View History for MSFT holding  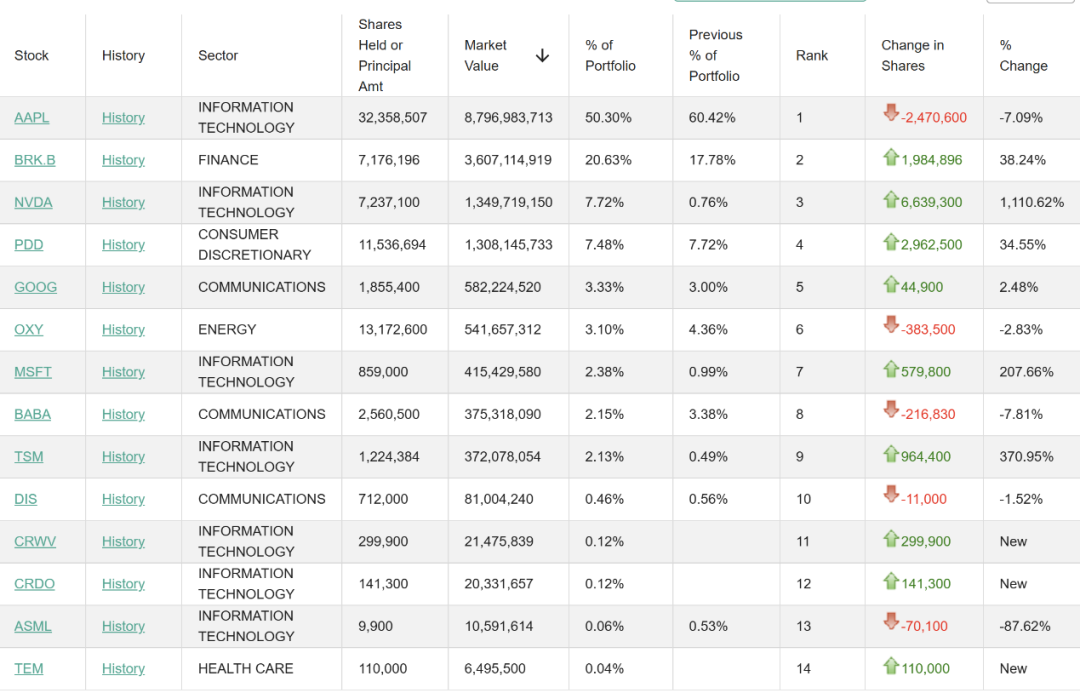point(123,372)
